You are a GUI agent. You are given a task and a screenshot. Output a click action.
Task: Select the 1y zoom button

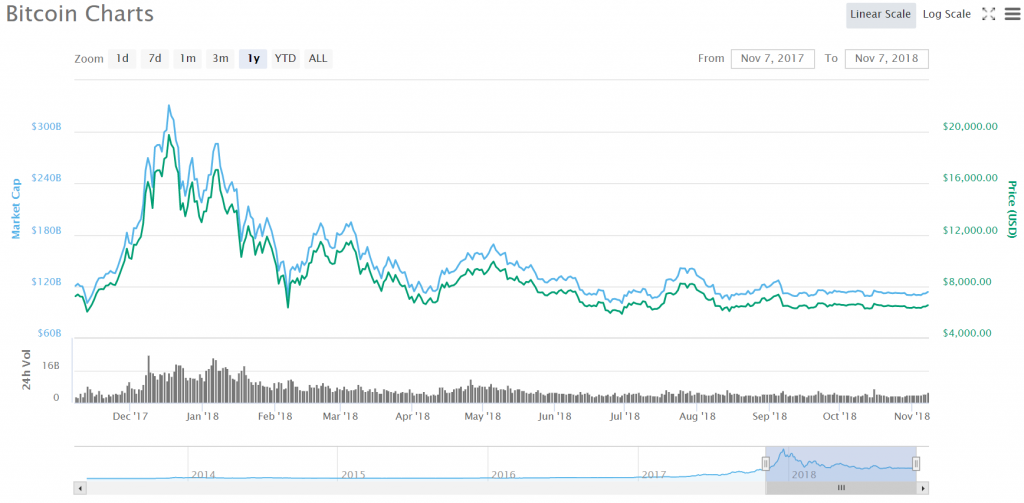(253, 58)
